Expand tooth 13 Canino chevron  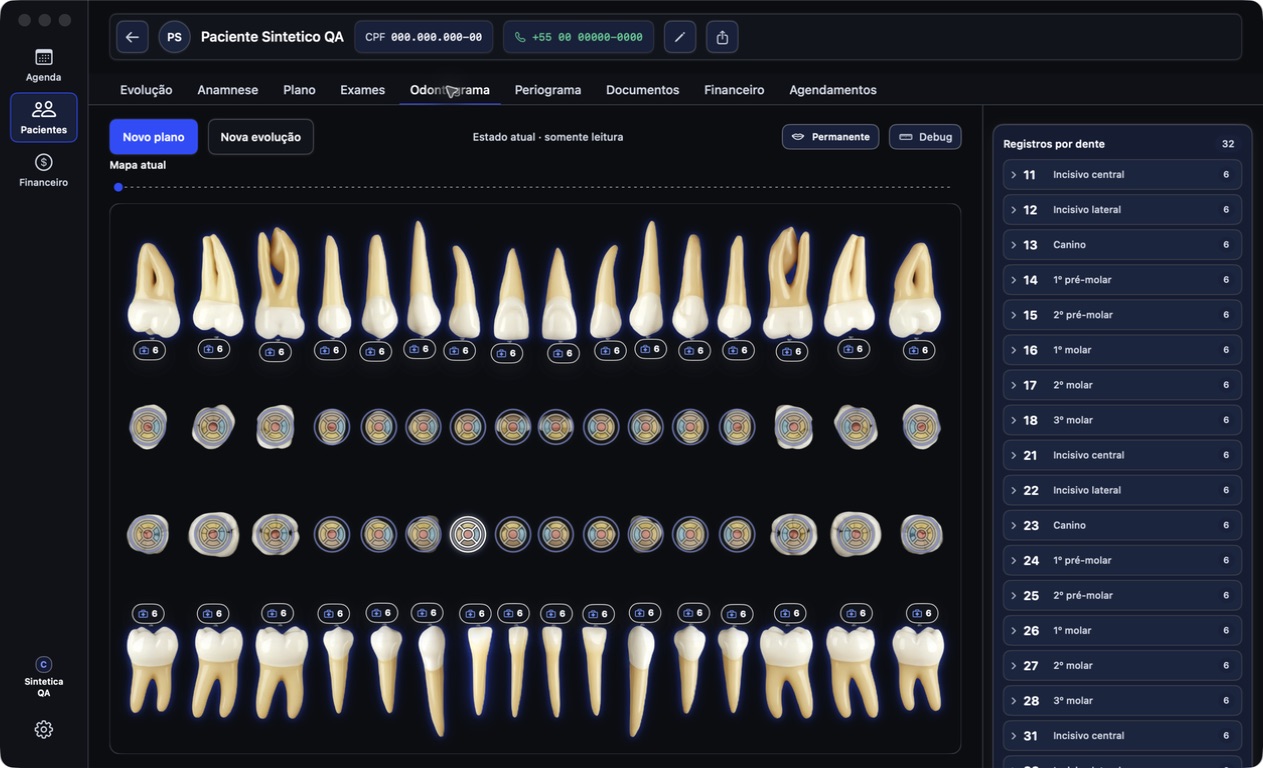pyautogui.click(x=1013, y=245)
